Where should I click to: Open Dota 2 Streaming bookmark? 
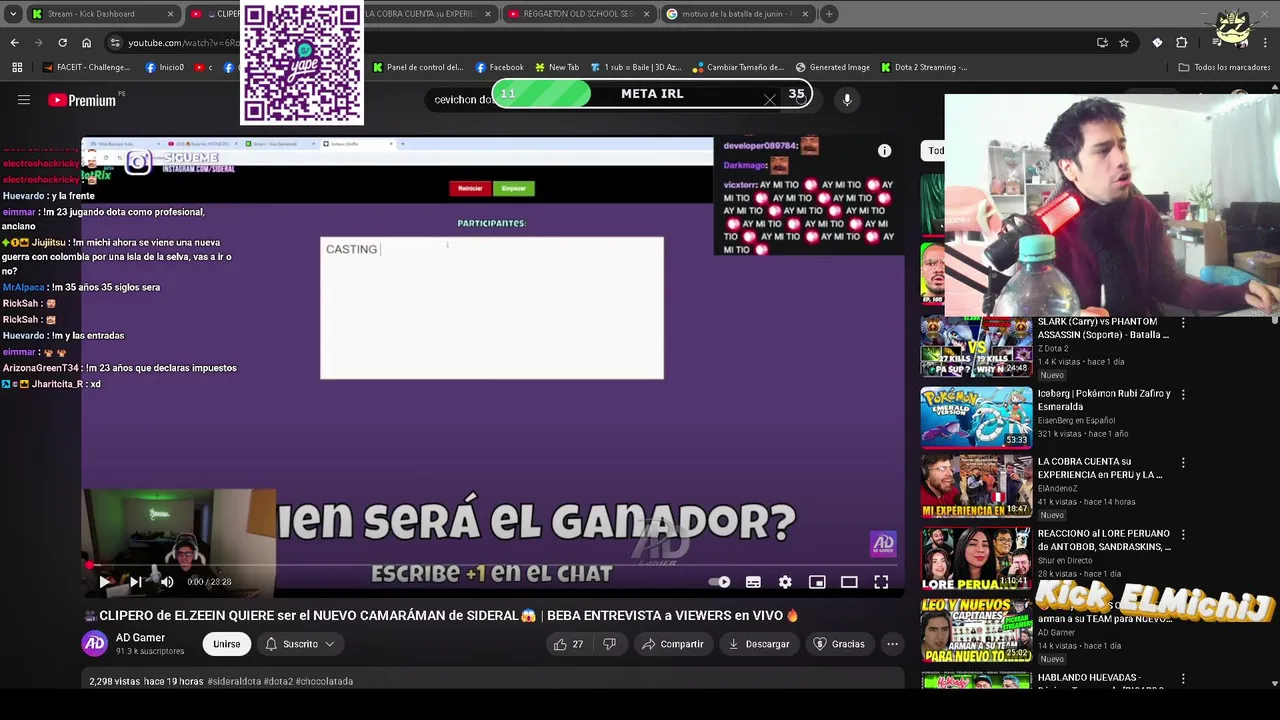(924, 67)
